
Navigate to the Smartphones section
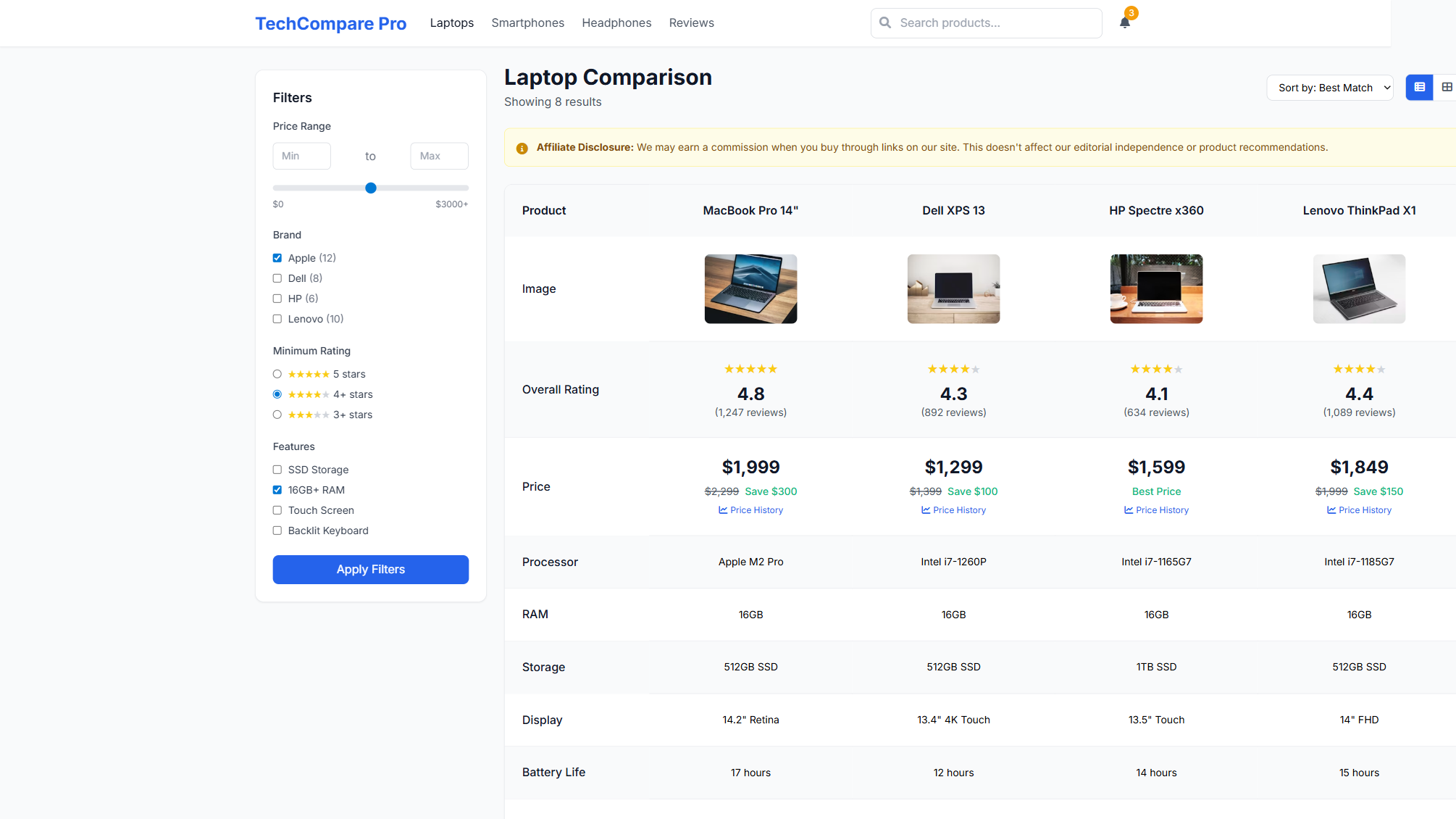527,22
